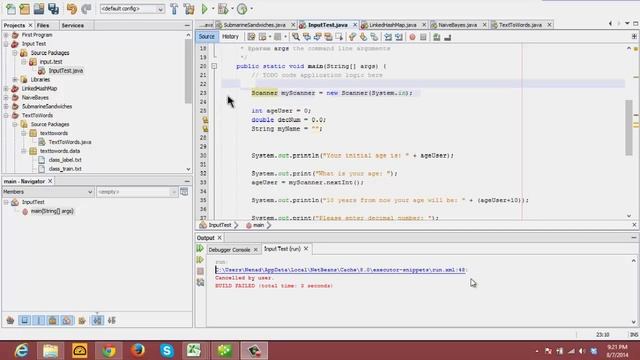
Task: Open the Run Project dropdown arrow
Action: click(x=213, y=9)
